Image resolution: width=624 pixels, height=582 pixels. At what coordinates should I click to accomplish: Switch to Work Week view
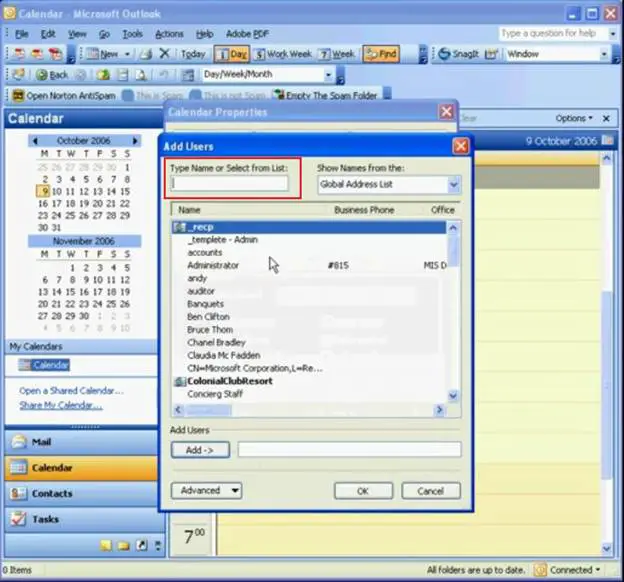pyautogui.click(x=283, y=54)
